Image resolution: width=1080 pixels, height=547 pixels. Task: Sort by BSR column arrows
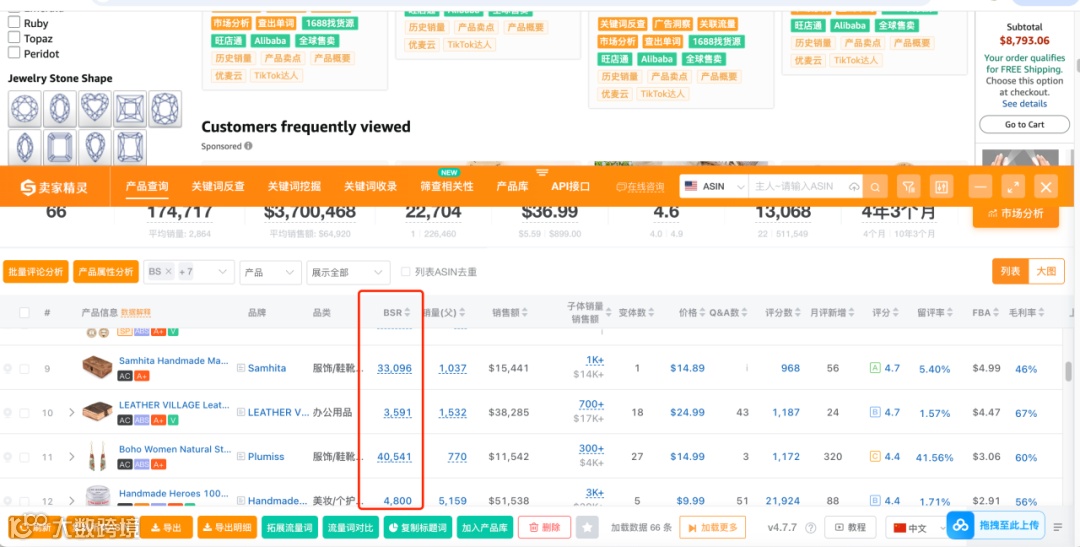click(407, 313)
